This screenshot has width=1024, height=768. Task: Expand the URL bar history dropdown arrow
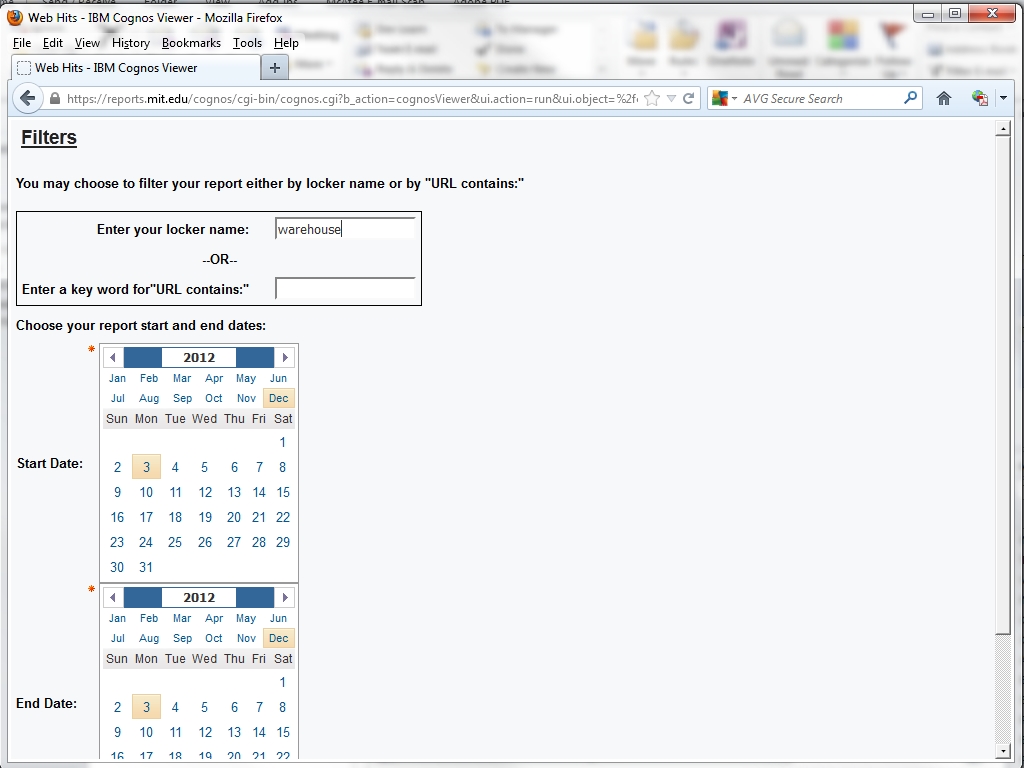tap(671, 98)
